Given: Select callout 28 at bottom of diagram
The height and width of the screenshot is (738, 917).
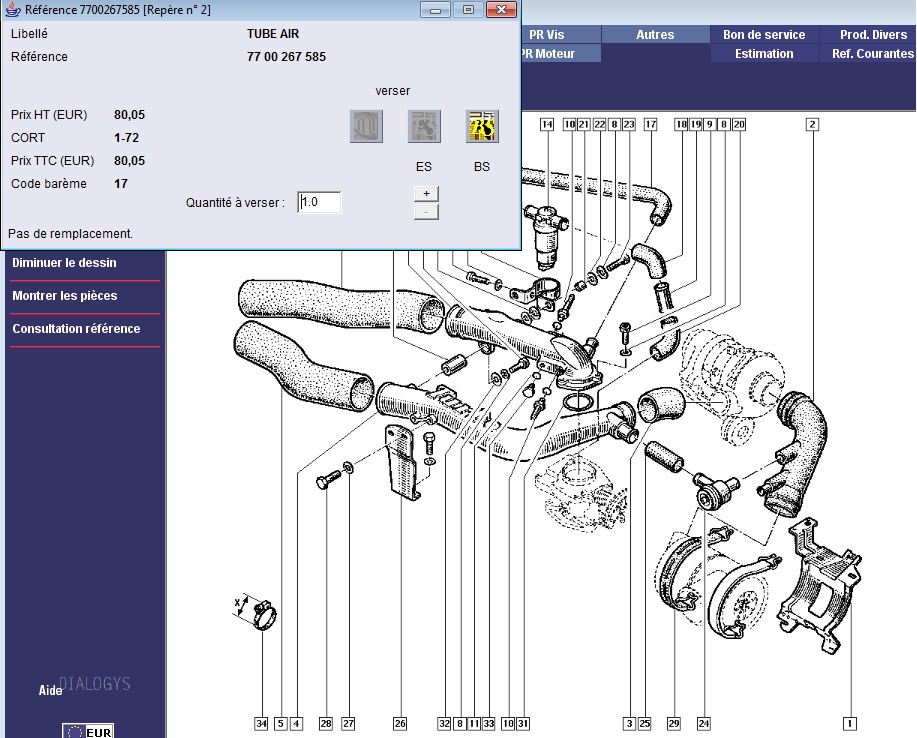Looking at the screenshot, I should (x=326, y=723).
